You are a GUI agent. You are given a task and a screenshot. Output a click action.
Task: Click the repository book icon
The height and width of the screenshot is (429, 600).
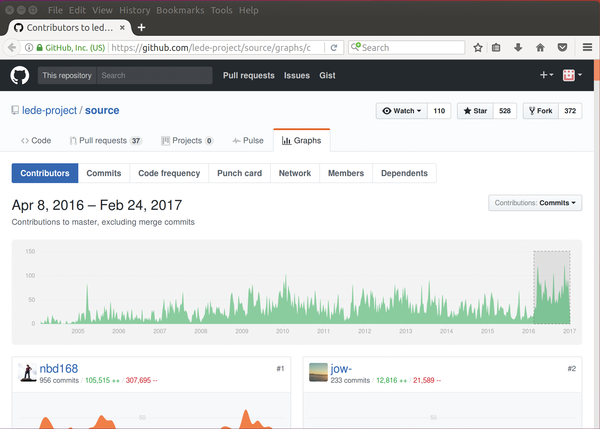15,111
